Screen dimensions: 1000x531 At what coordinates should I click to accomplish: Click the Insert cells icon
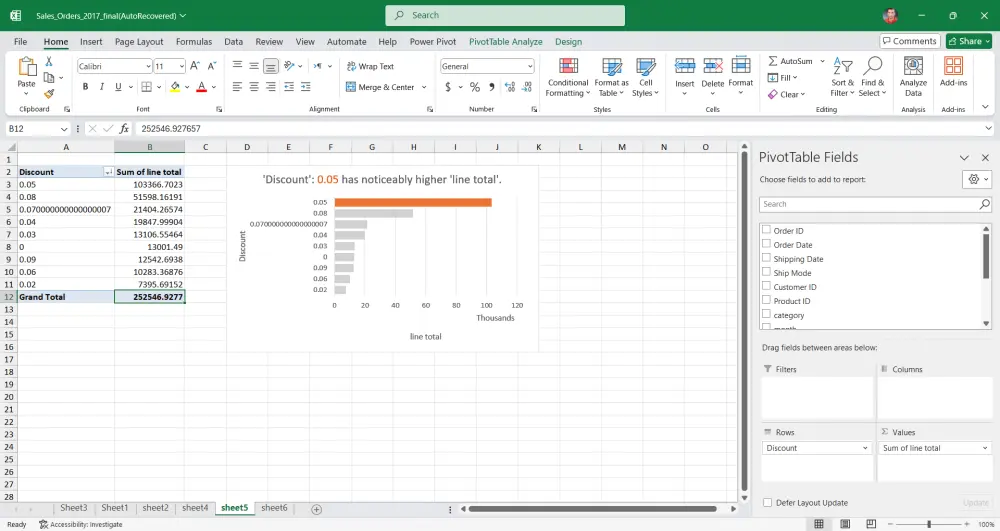[x=684, y=66]
